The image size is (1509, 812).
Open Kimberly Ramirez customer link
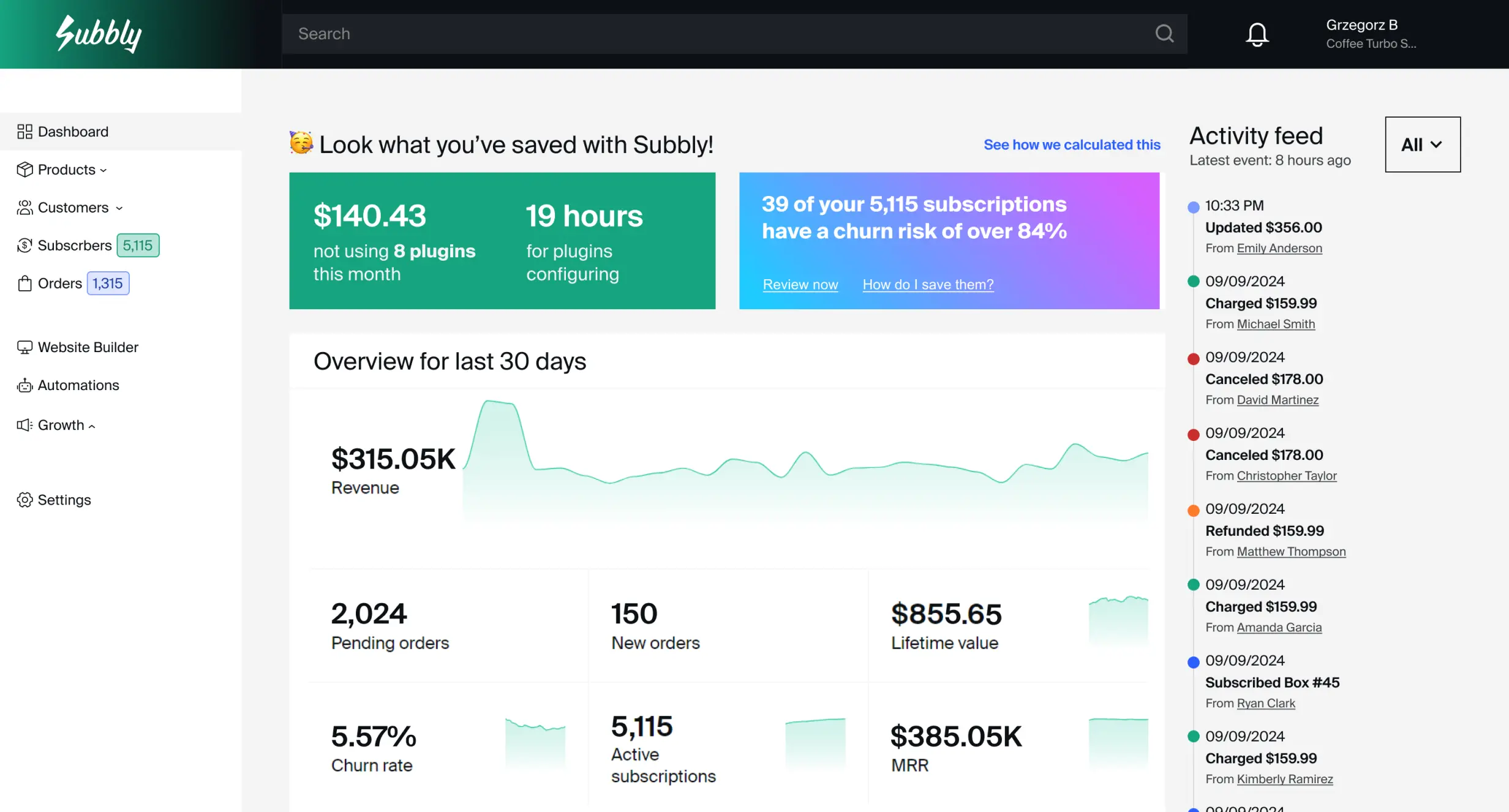1285,780
